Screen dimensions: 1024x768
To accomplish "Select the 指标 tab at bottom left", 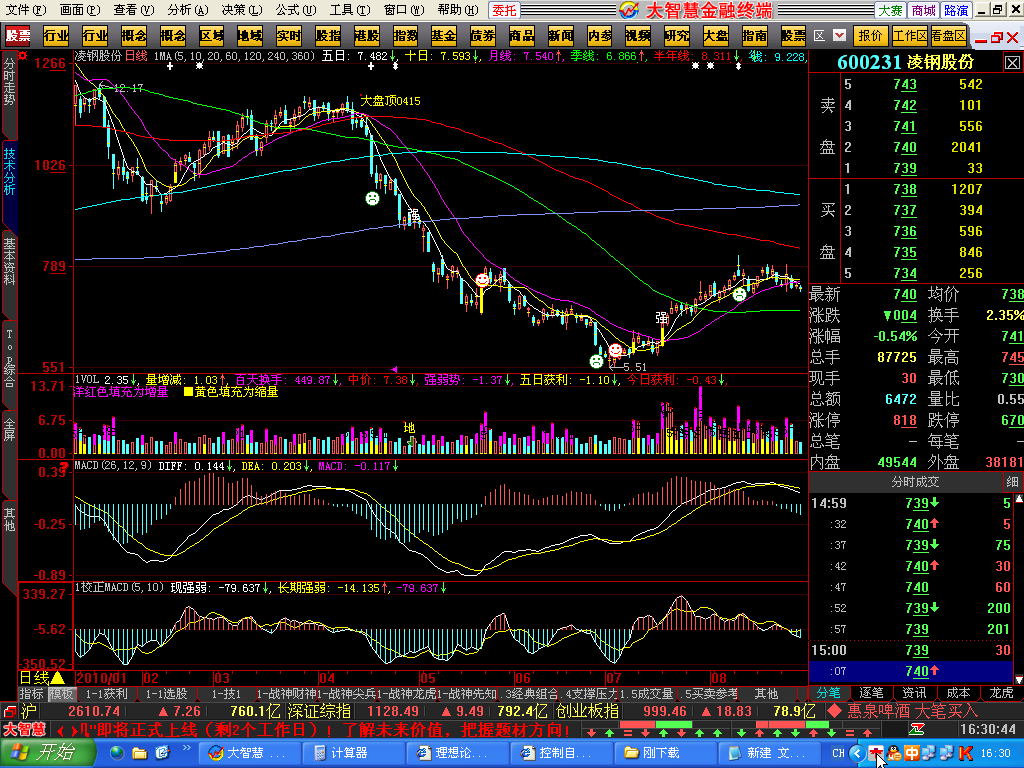I will pyautogui.click(x=31, y=694).
